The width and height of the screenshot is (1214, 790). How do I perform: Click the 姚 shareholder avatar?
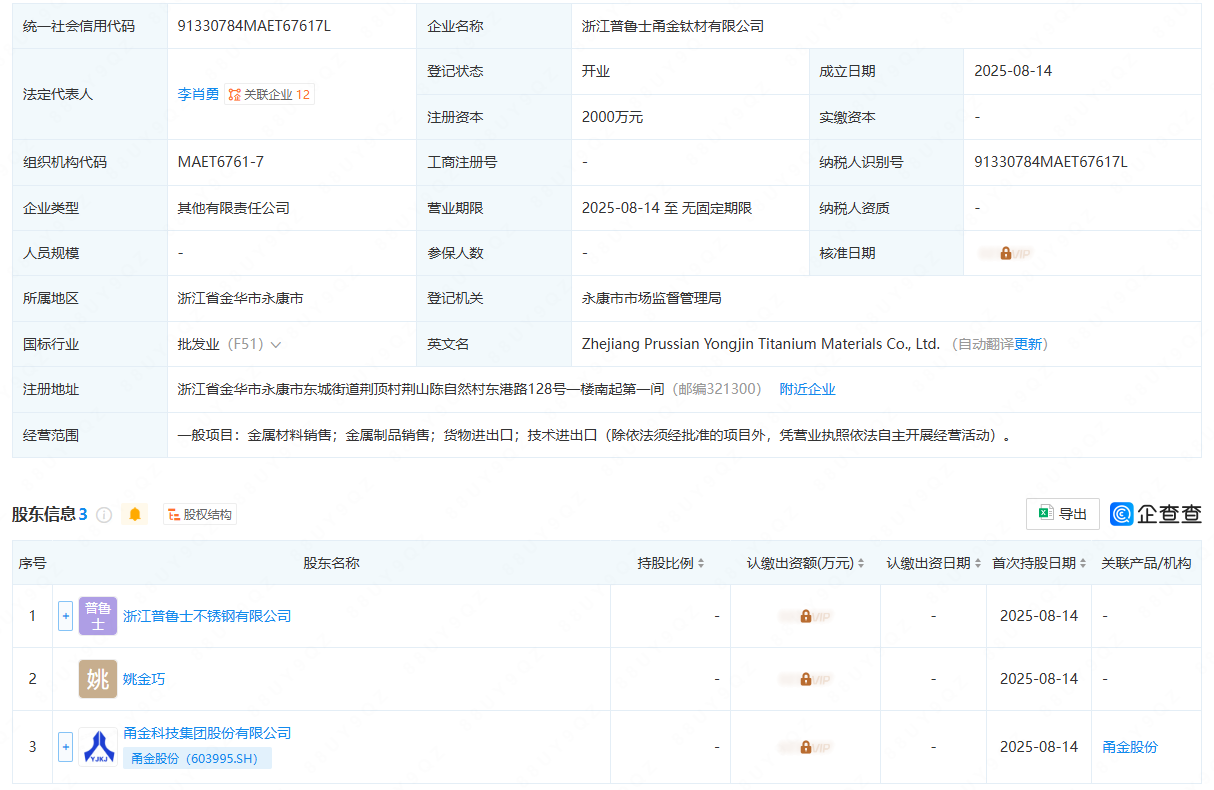[x=98, y=679]
